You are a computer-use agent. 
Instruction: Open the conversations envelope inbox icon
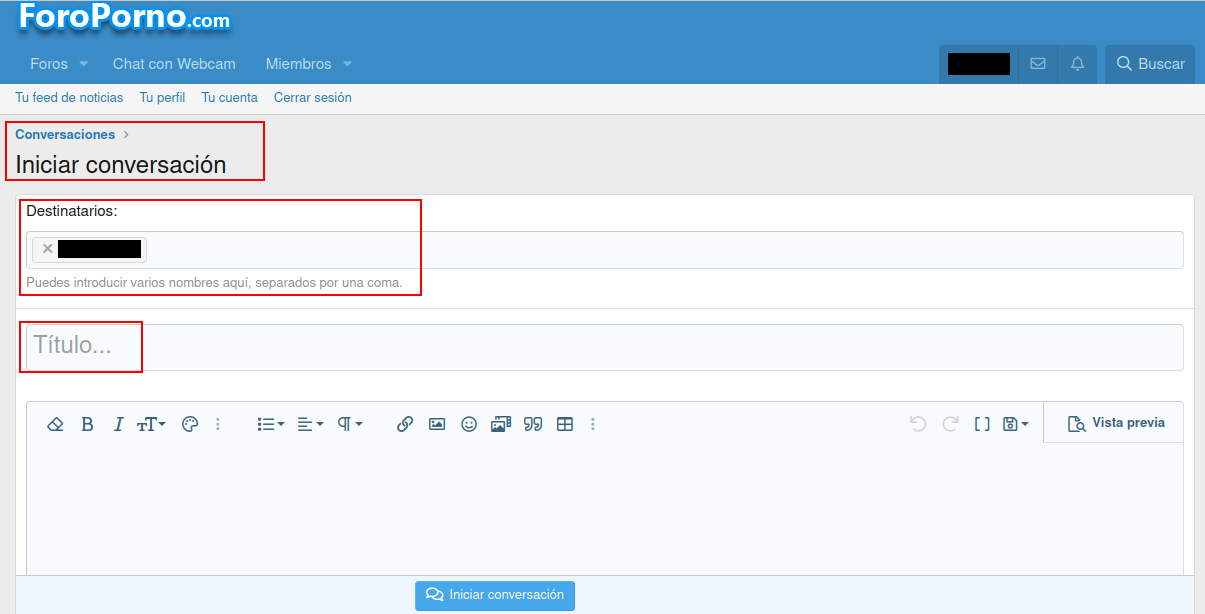[1038, 64]
